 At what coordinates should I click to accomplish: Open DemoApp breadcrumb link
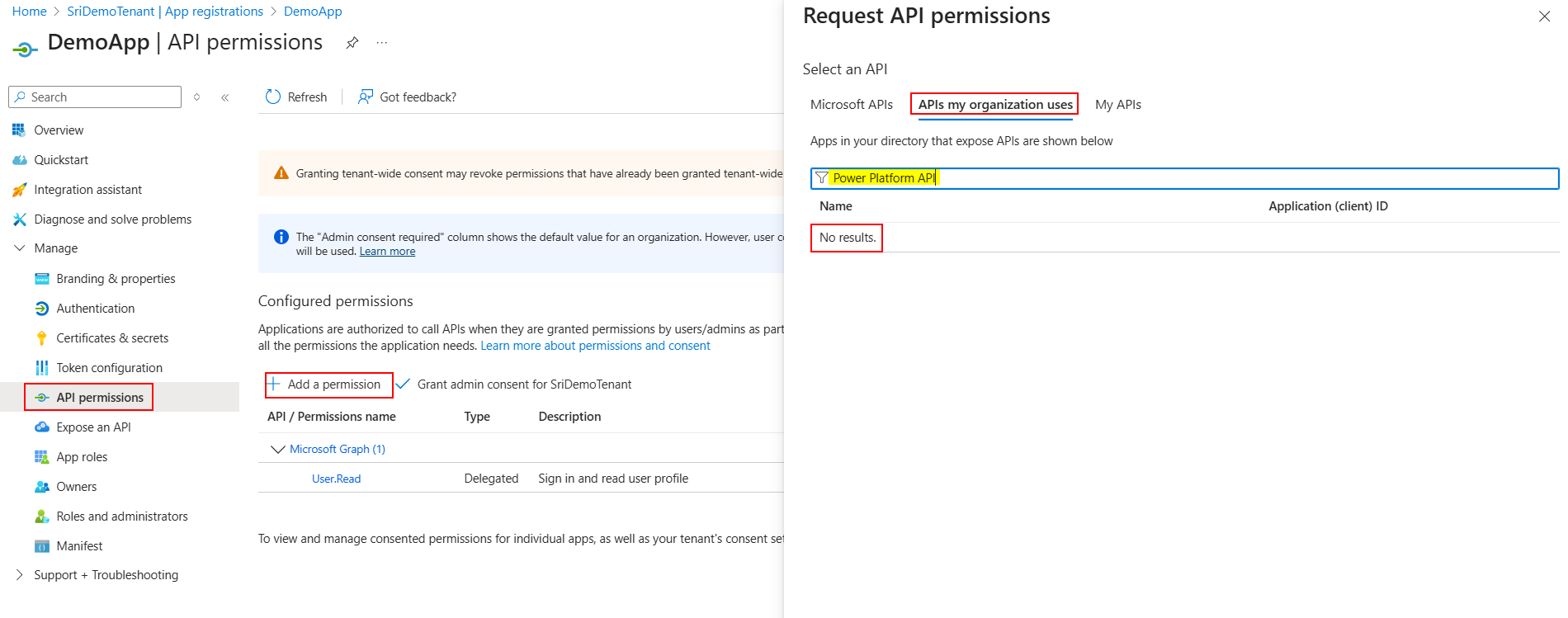(313, 12)
